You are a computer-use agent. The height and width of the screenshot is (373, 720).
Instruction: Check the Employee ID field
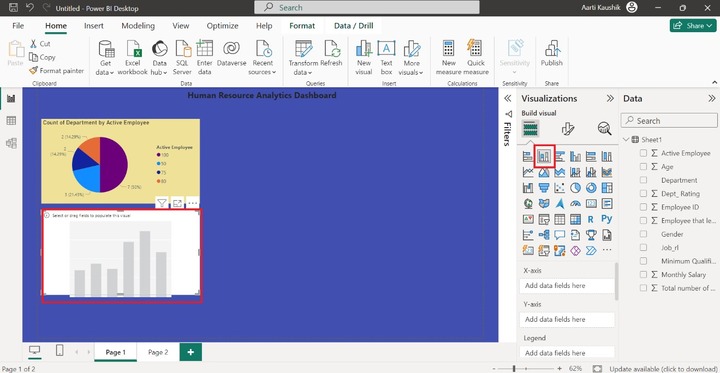click(x=643, y=207)
